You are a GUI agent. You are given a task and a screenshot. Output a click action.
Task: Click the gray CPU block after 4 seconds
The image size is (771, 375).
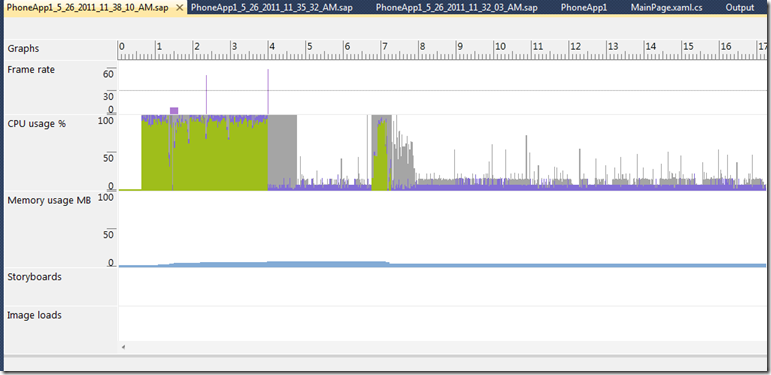point(282,150)
